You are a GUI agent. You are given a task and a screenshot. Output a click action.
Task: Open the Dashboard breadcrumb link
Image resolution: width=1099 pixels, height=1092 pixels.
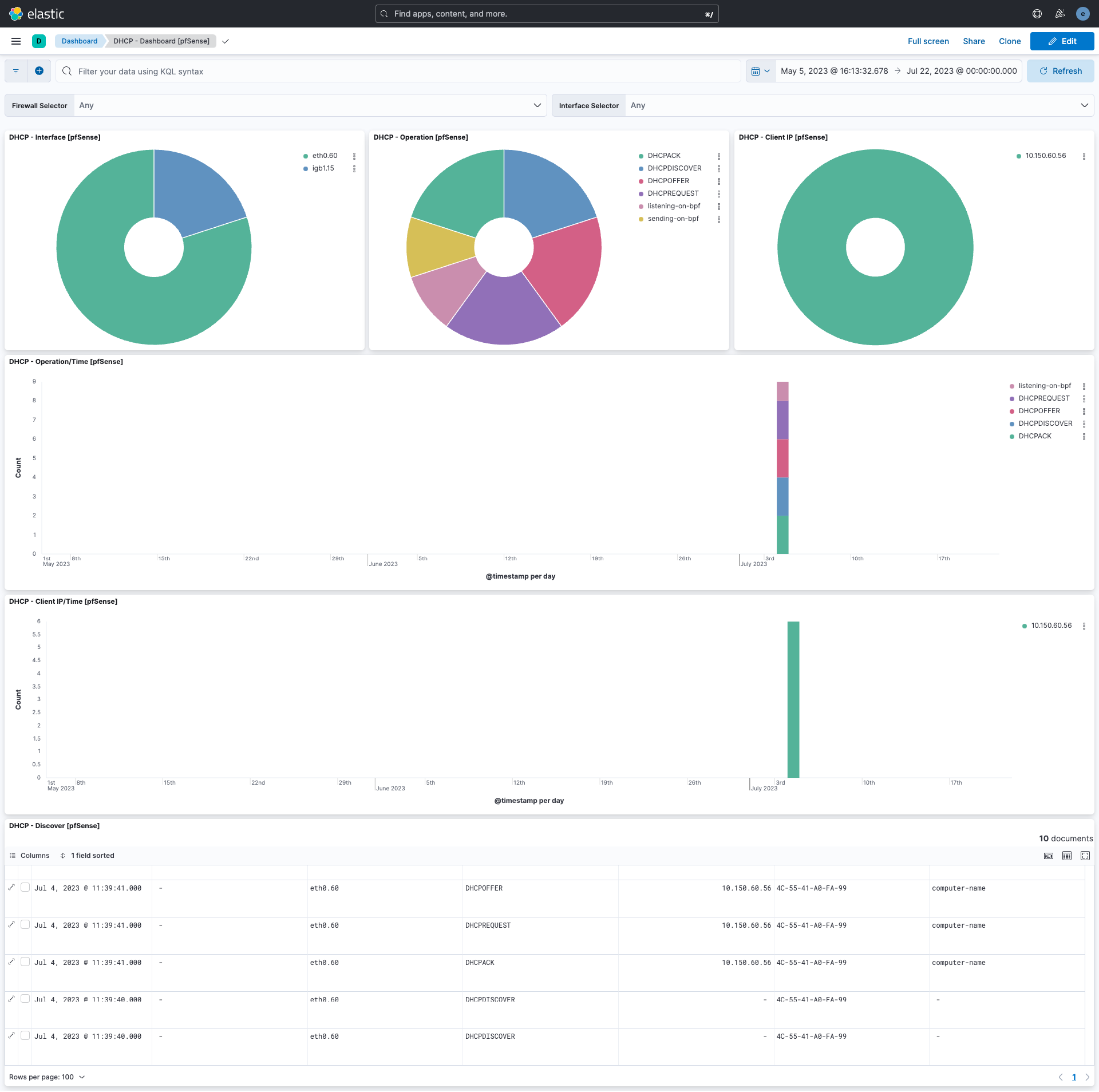click(x=80, y=41)
